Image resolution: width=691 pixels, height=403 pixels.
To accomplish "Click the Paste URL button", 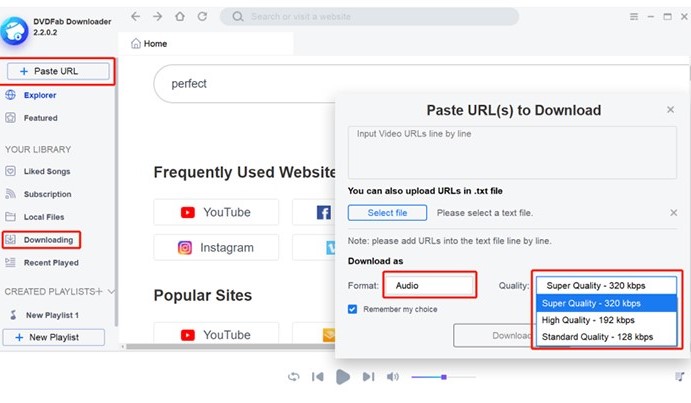I will pyautogui.click(x=58, y=71).
